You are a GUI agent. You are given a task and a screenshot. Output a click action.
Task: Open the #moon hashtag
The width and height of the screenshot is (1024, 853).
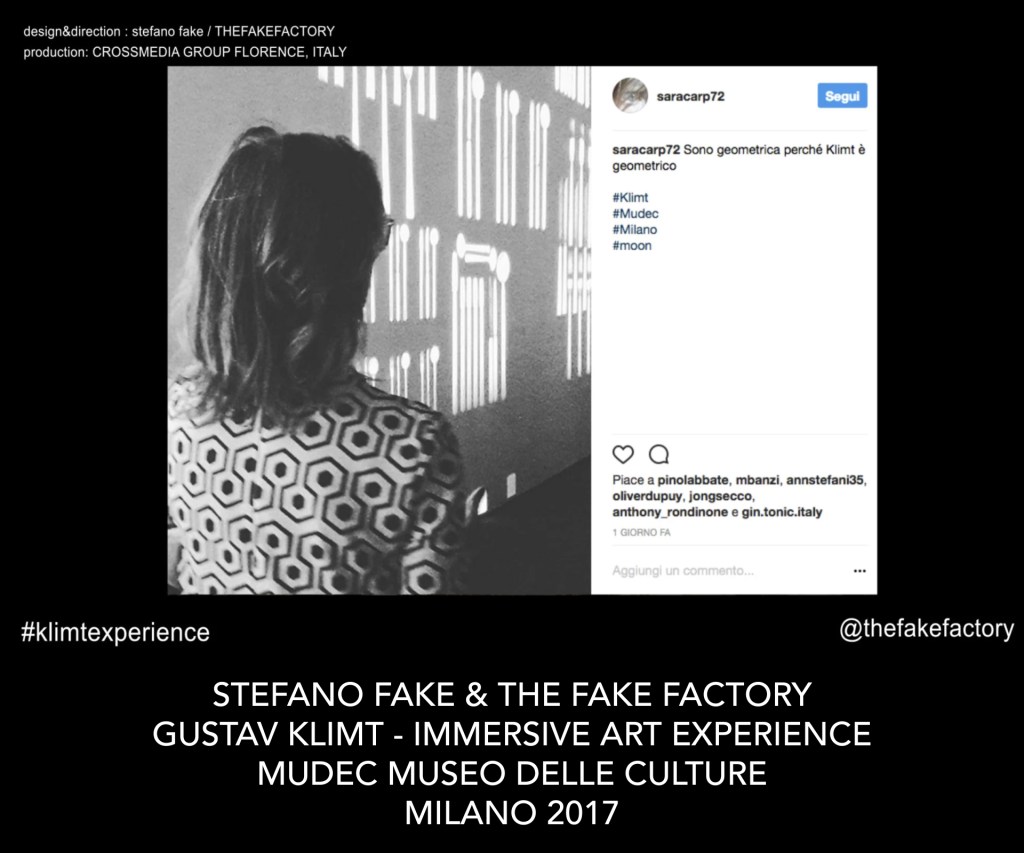[632, 246]
